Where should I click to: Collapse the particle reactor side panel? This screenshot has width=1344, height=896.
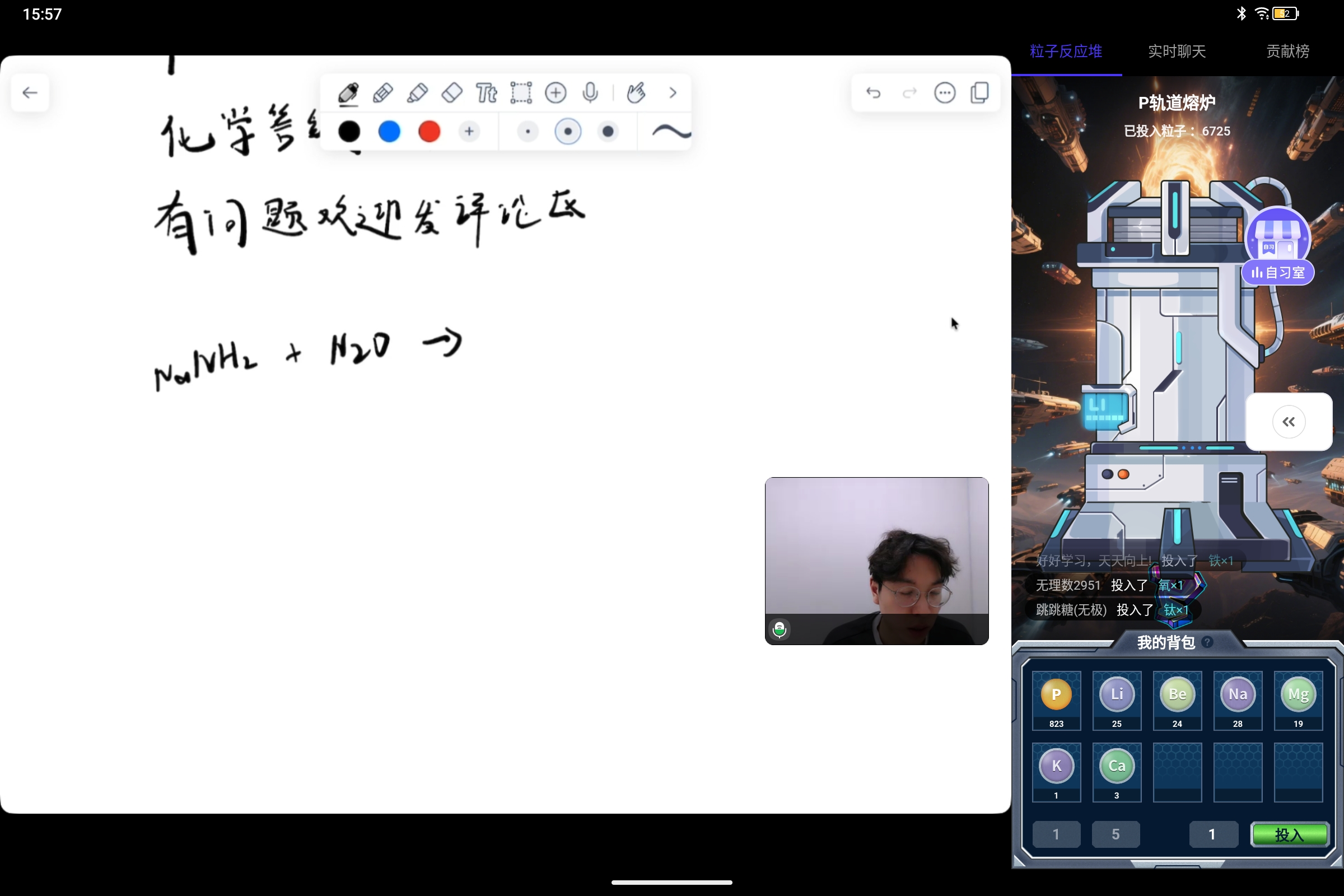1289,421
